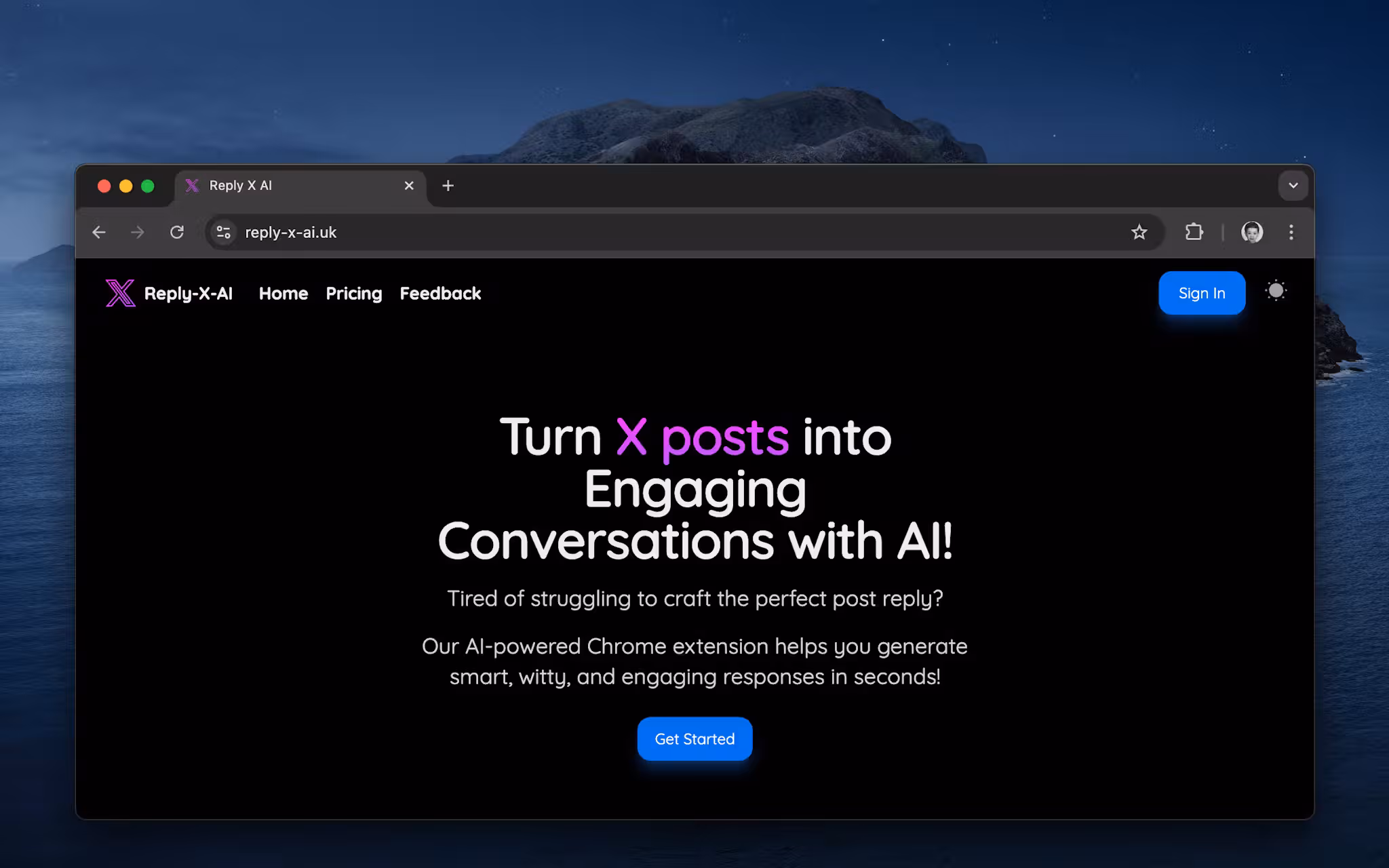The height and width of the screenshot is (868, 1389).
Task: Navigate to Home in the navbar
Action: point(283,294)
